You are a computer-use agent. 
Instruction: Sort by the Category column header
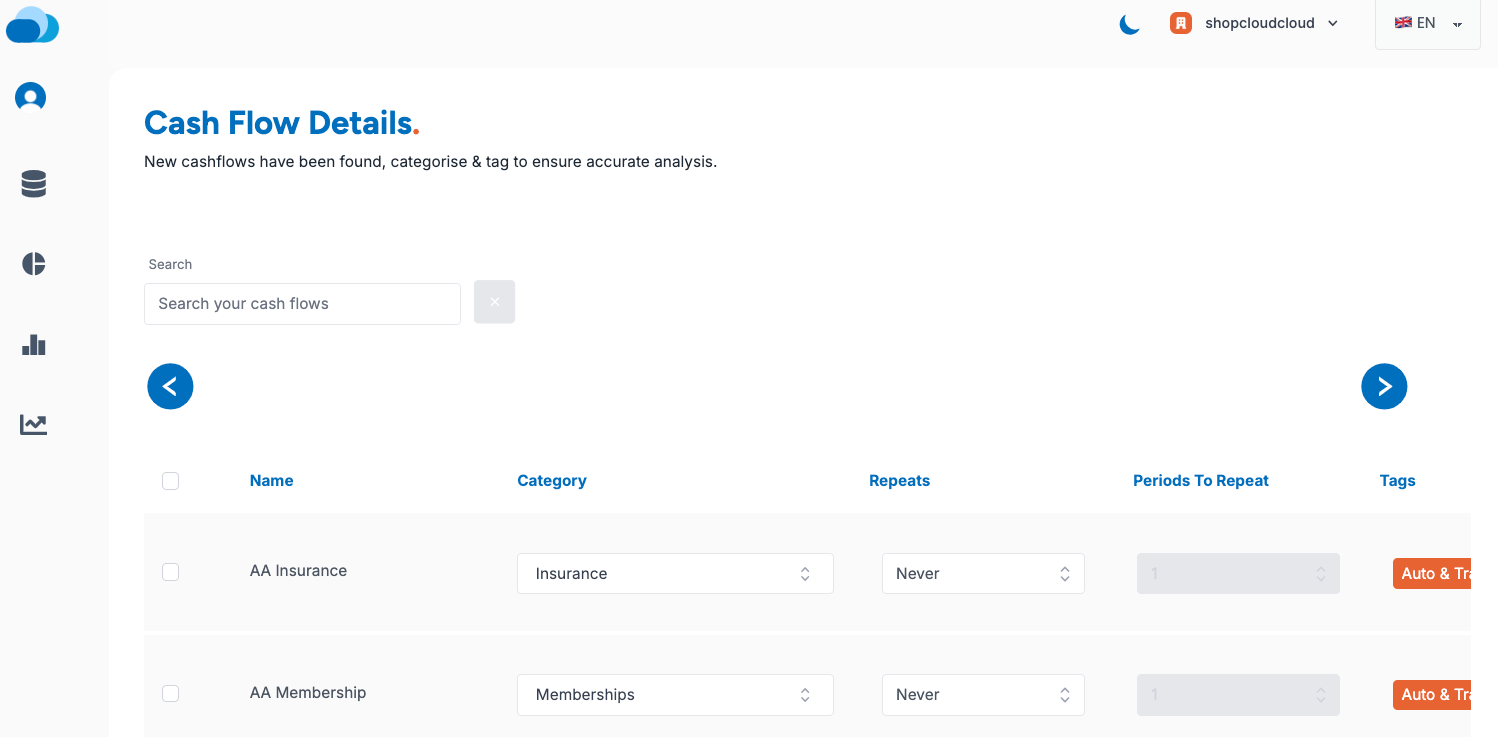[552, 480]
